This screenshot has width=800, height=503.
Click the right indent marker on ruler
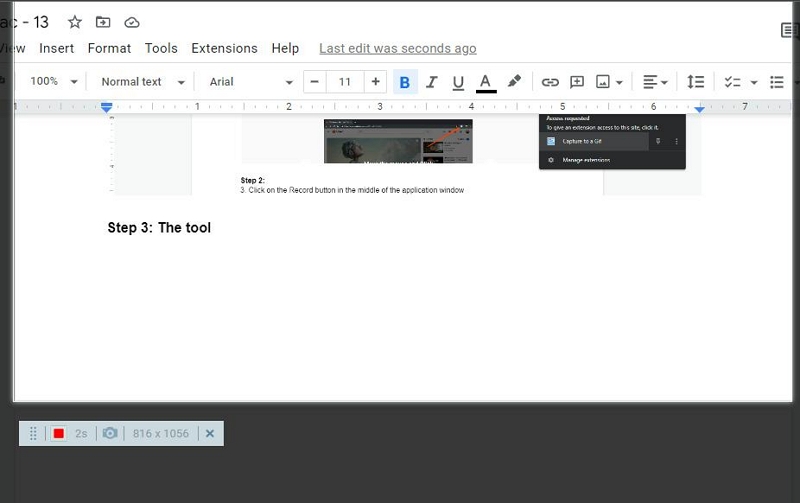(700, 109)
